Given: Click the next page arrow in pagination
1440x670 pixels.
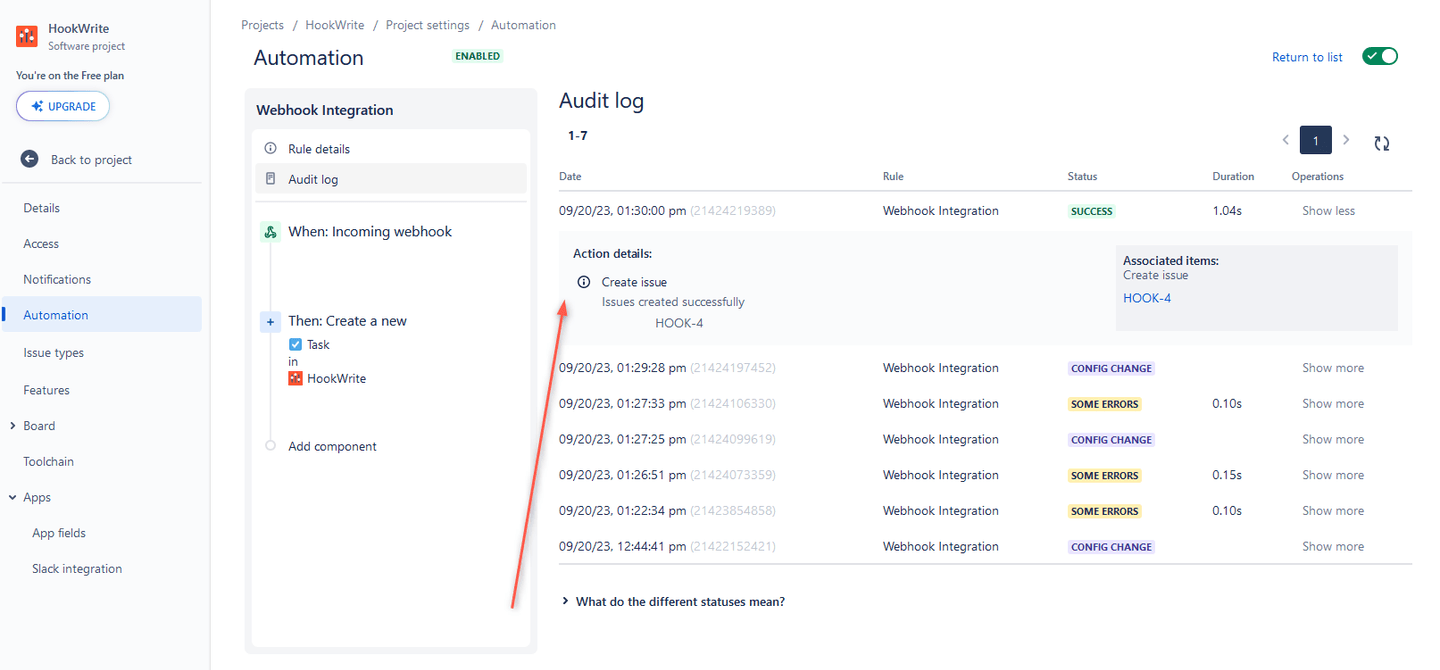Looking at the screenshot, I should click(1346, 140).
